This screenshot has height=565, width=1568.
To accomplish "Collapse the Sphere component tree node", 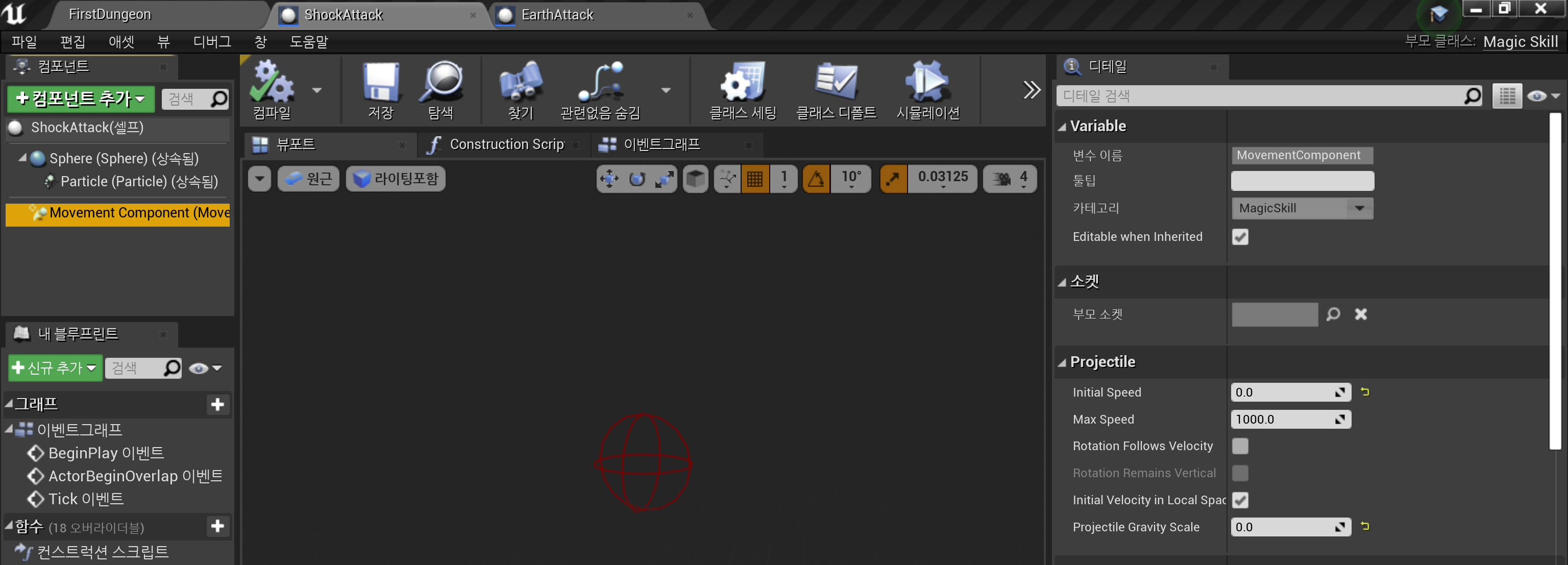I will (x=22, y=158).
